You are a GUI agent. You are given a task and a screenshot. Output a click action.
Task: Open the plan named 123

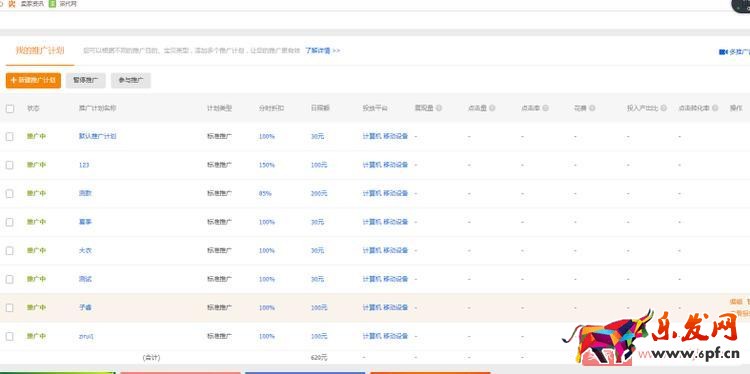[x=84, y=165]
